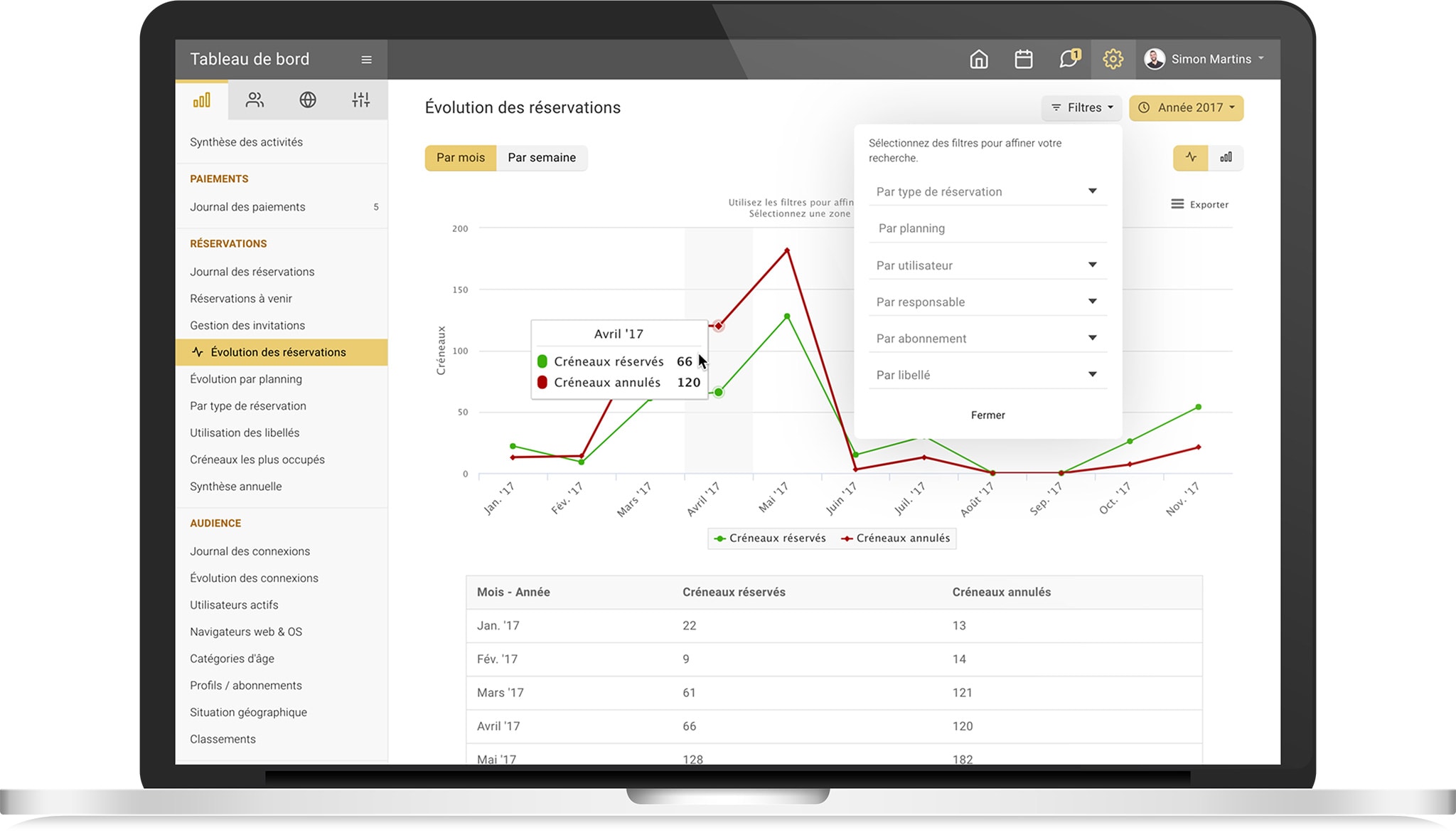Expand the Par abonnement filter dropdown

coord(987,339)
